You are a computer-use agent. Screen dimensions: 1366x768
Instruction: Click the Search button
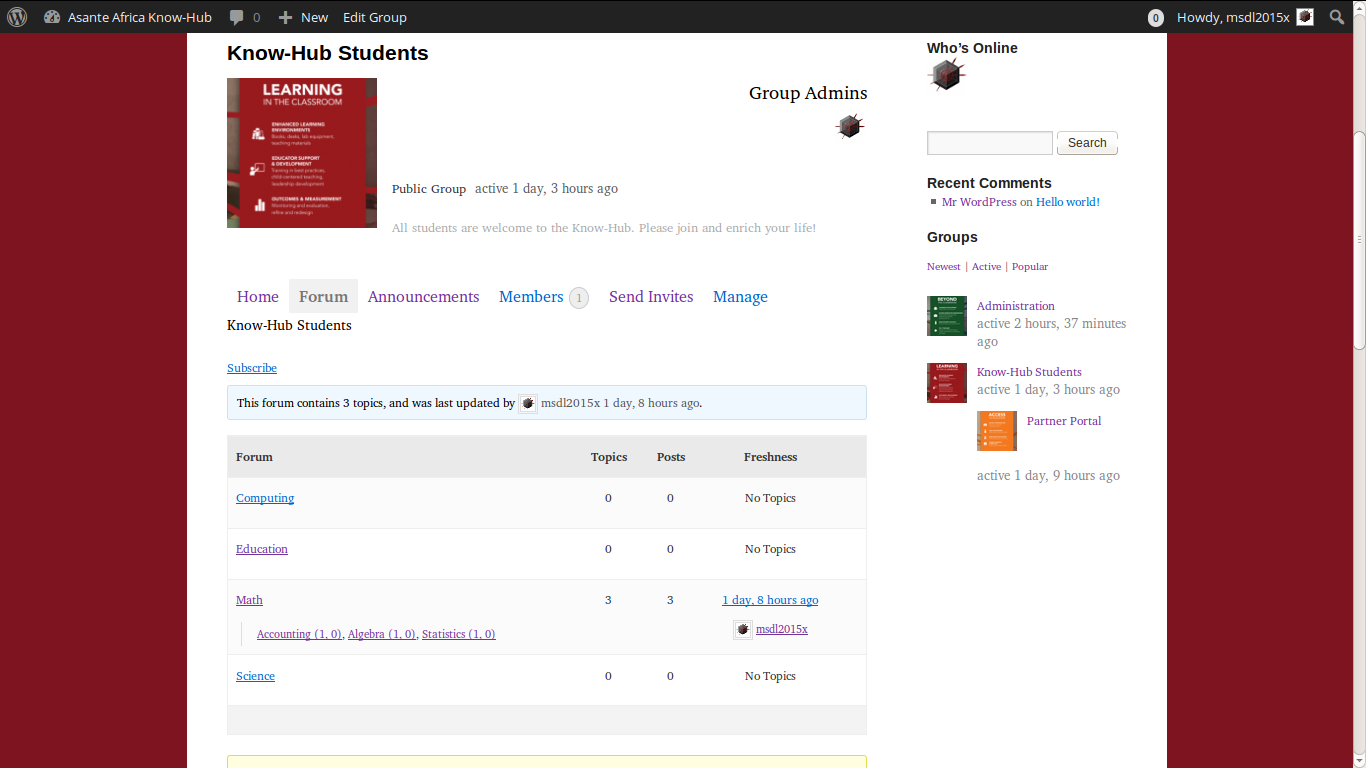(x=1087, y=143)
